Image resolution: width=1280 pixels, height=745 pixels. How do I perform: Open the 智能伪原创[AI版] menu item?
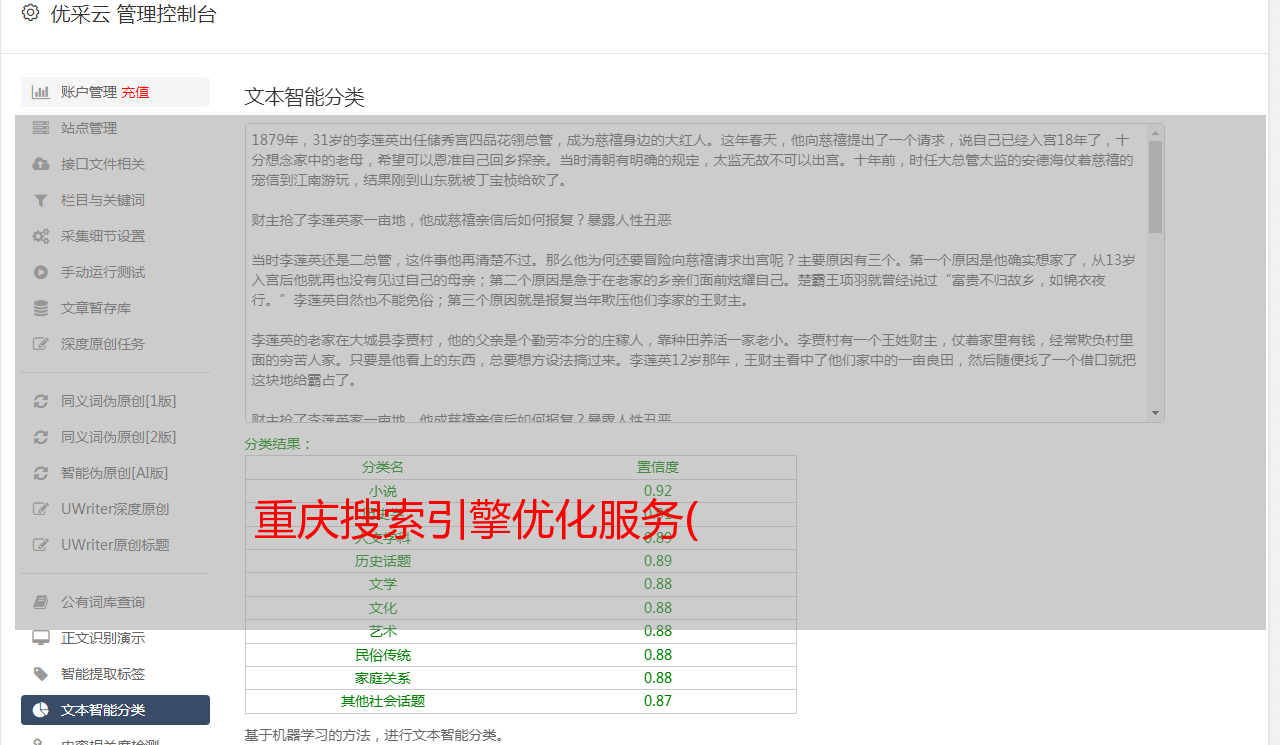pos(115,473)
